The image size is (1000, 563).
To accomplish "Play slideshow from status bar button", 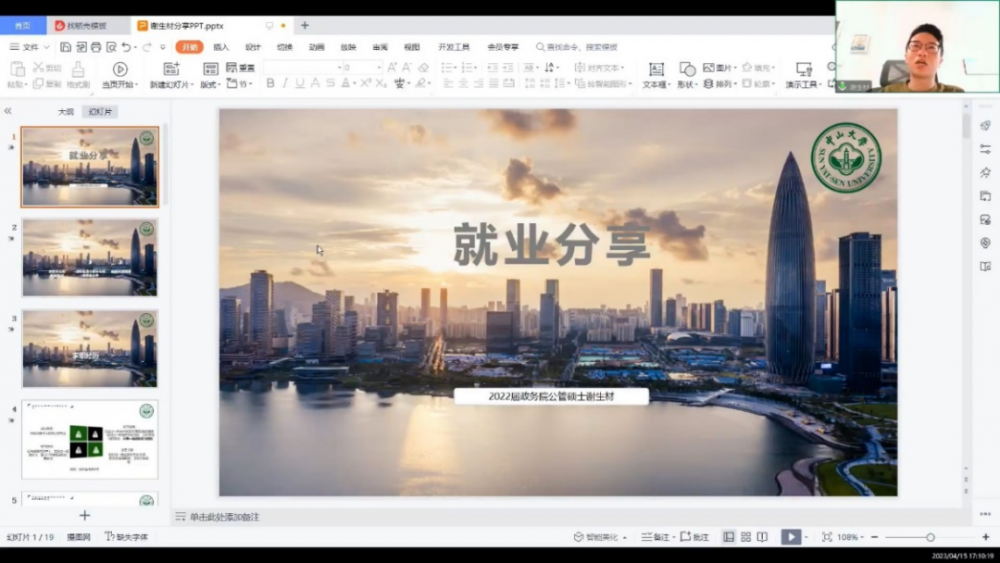I will click(790, 537).
